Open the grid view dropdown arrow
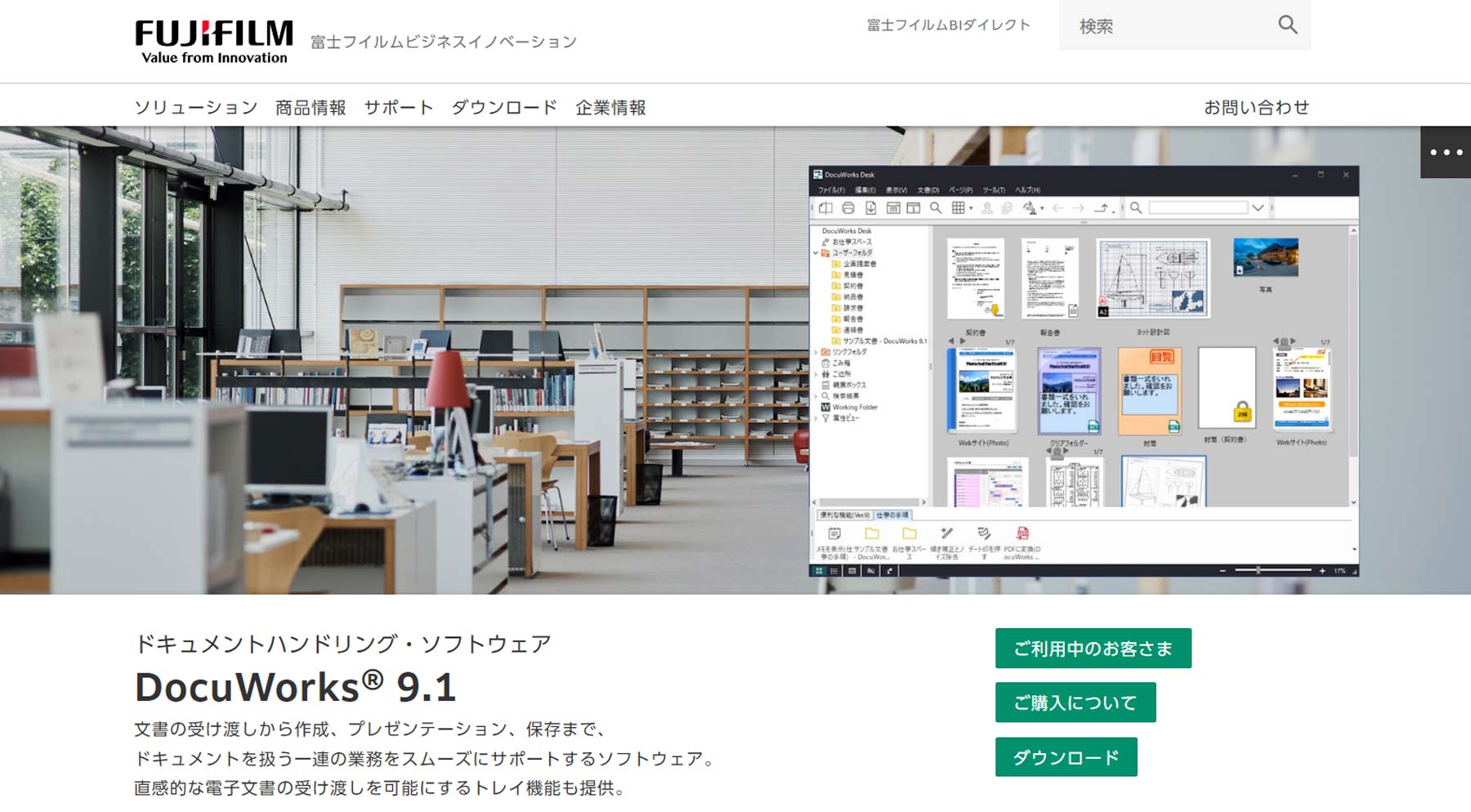The height and width of the screenshot is (812, 1471). pos(971,209)
